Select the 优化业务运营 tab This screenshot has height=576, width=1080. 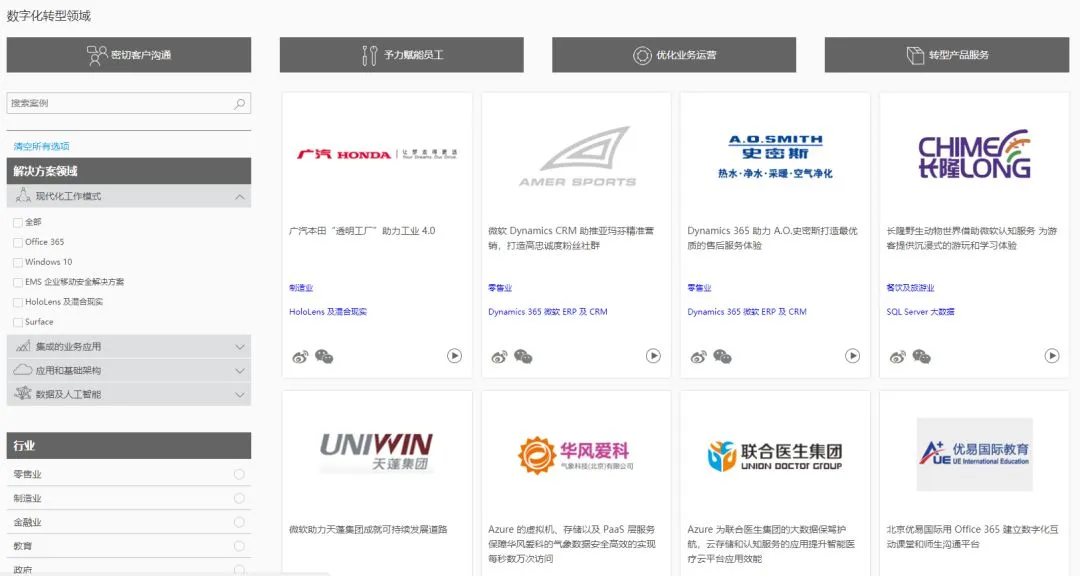(x=674, y=54)
